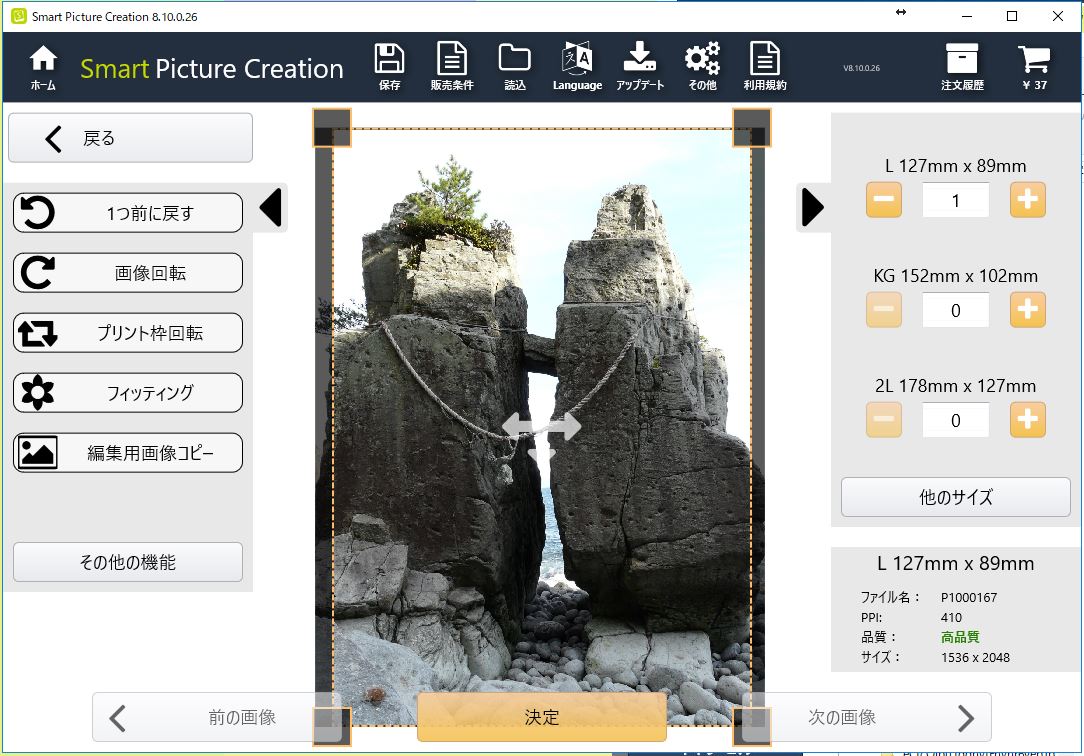Click the 画像回転 rotate image button
This screenshot has height=756, width=1084.
[x=128, y=273]
